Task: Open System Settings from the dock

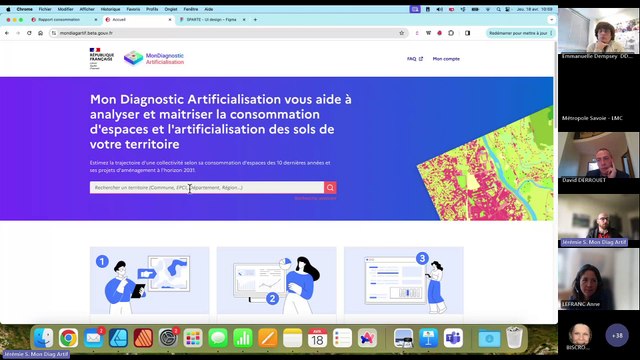Action: (168, 338)
